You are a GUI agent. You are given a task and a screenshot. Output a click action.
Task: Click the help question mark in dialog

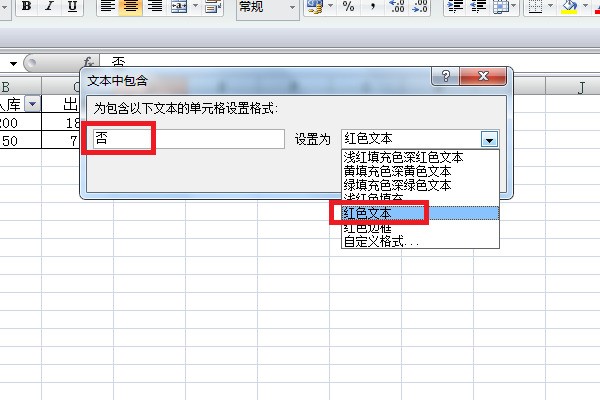(445, 76)
